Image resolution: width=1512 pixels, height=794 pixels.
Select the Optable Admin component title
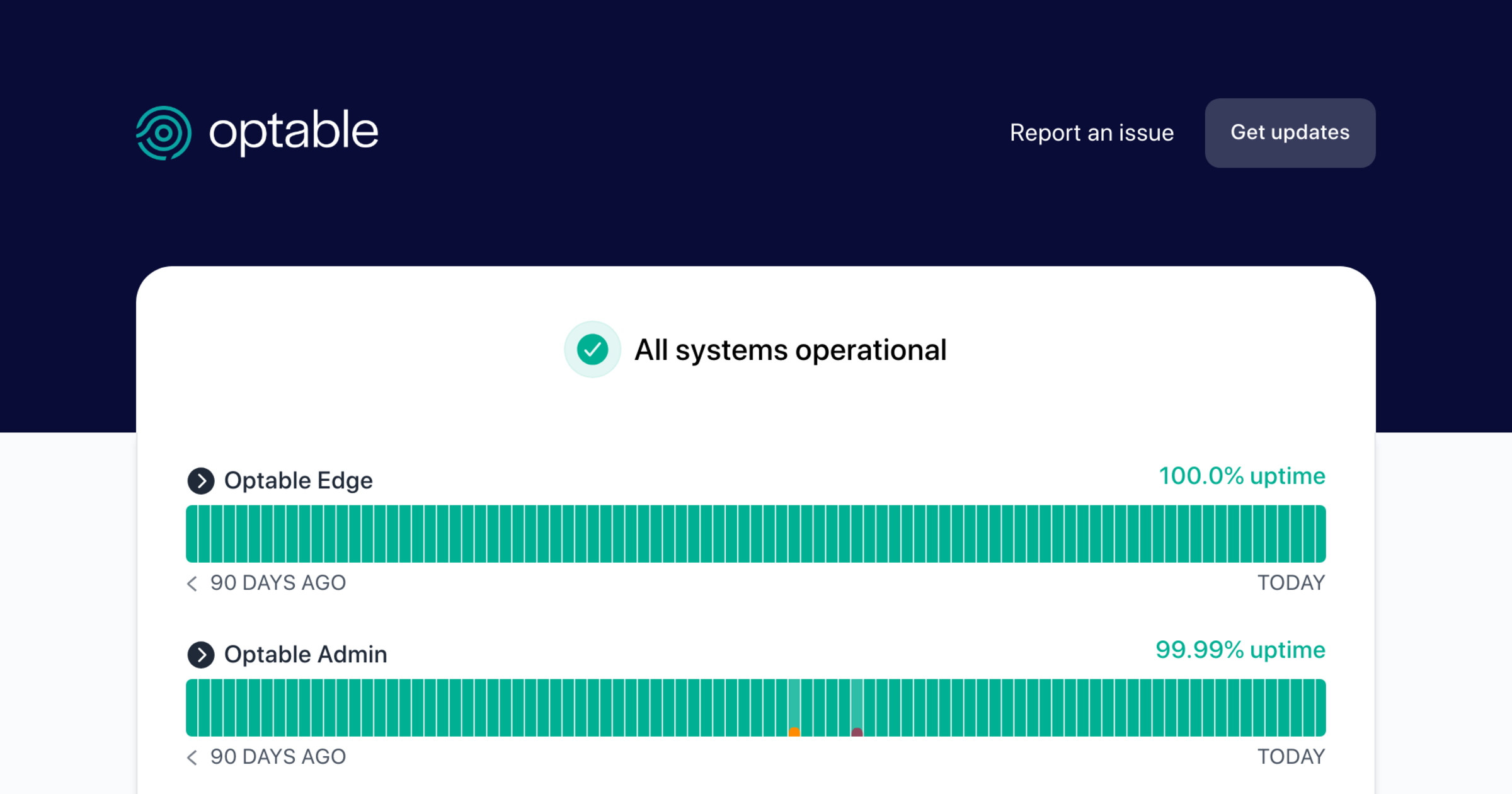pos(306,655)
